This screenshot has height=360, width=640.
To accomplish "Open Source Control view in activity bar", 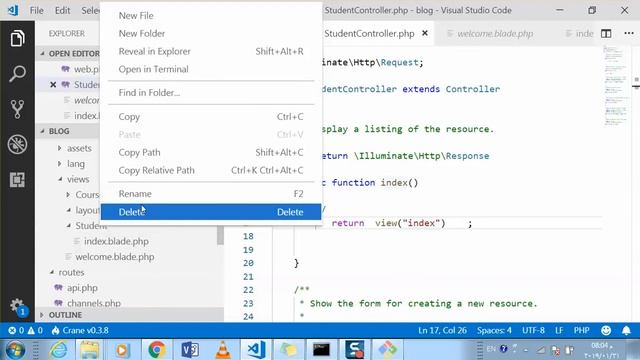I will (17, 109).
